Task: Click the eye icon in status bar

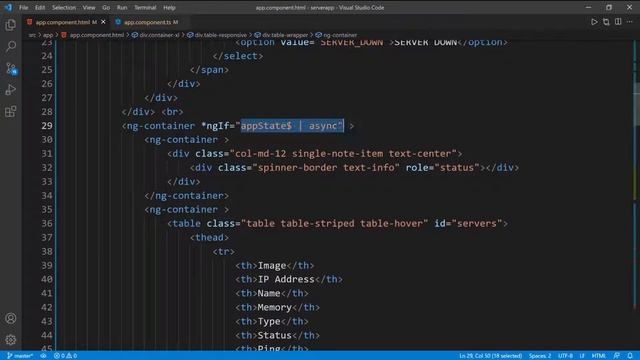Action: click(43, 356)
